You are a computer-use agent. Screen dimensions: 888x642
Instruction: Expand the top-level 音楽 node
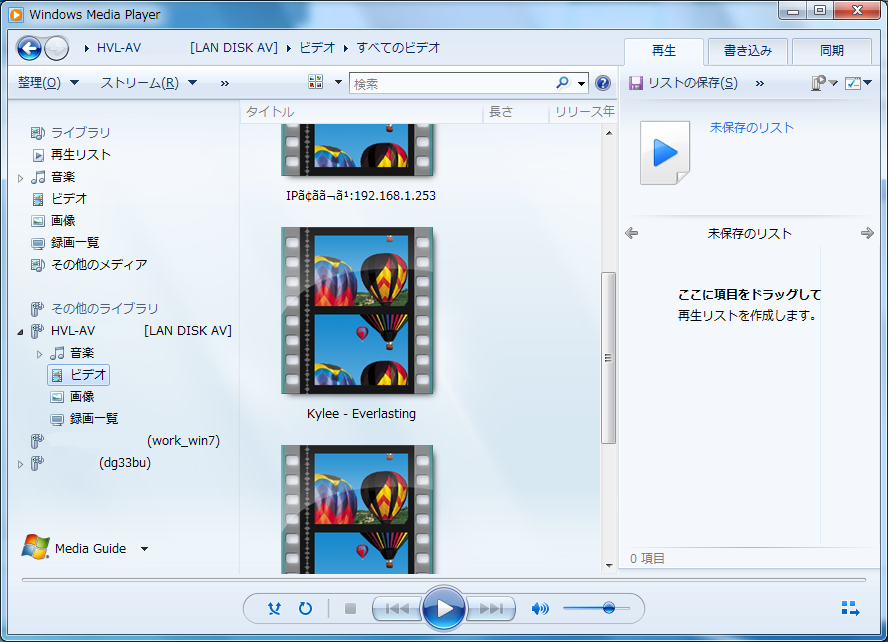(20, 178)
